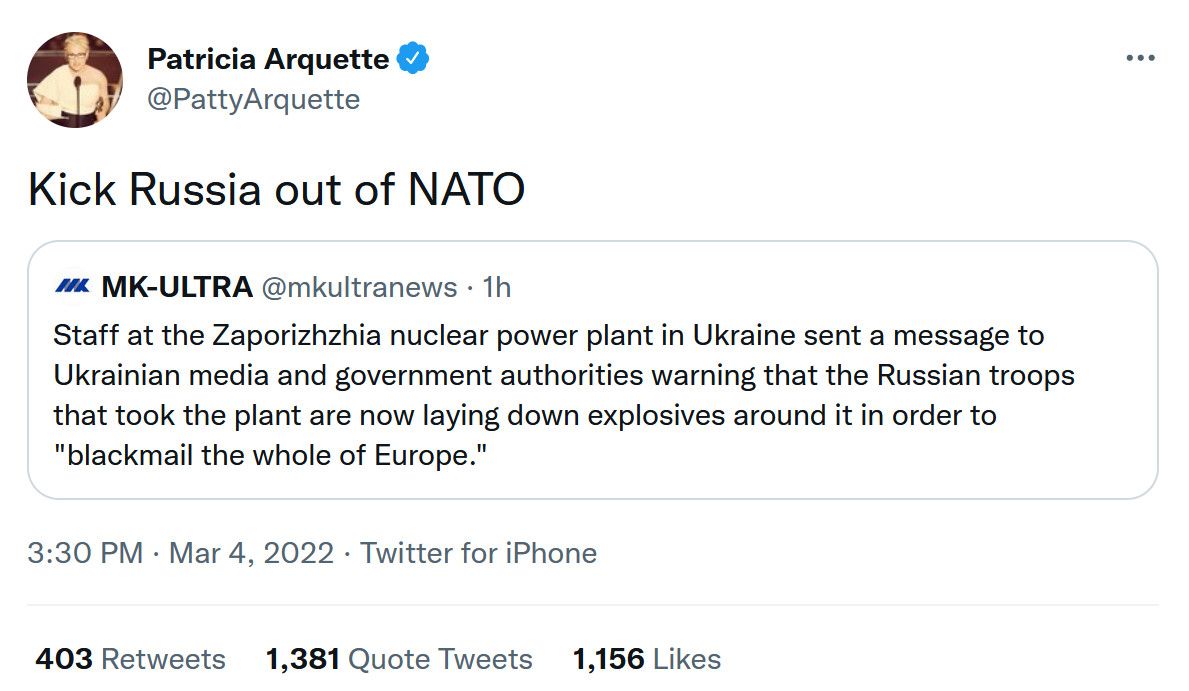Open the Twitter for iPhone source link
Screen dimensions: 1189x691
click(478, 553)
